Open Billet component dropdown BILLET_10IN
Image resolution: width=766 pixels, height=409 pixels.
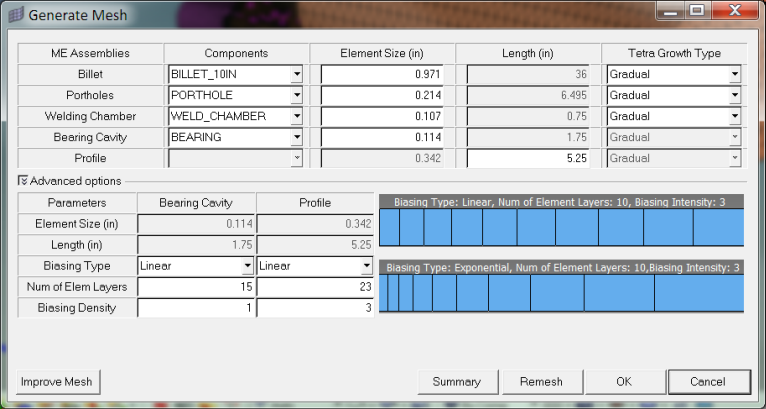coord(296,74)
